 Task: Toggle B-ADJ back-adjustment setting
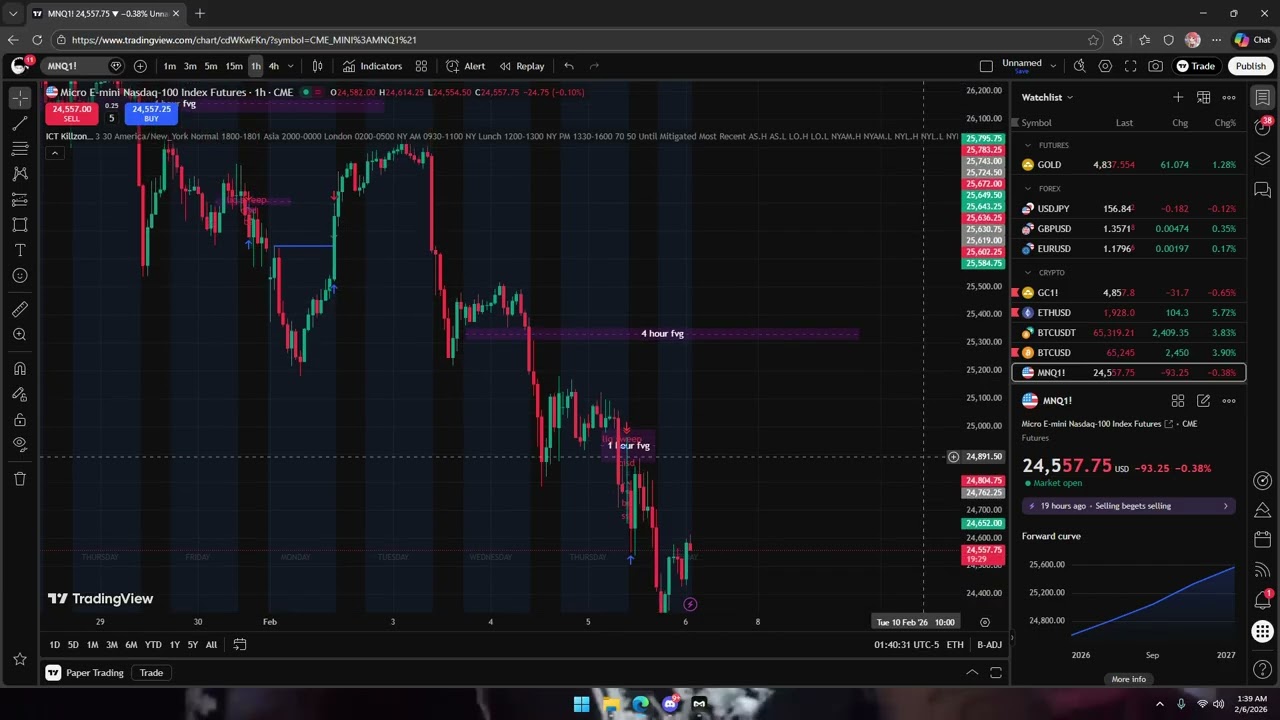[x=989, y=645]
